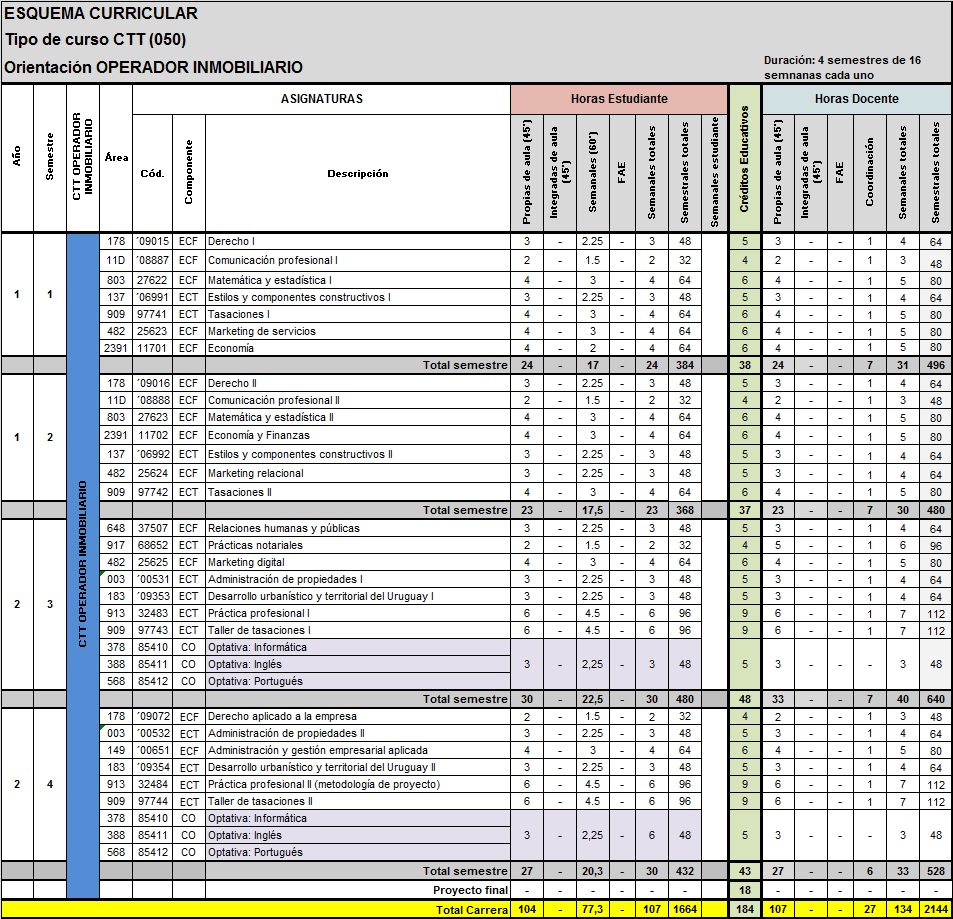Select 'Orientación OPERADOR INMOBILIARIO' heading
This screenshot has height=919, width=953.
[153, 67]
